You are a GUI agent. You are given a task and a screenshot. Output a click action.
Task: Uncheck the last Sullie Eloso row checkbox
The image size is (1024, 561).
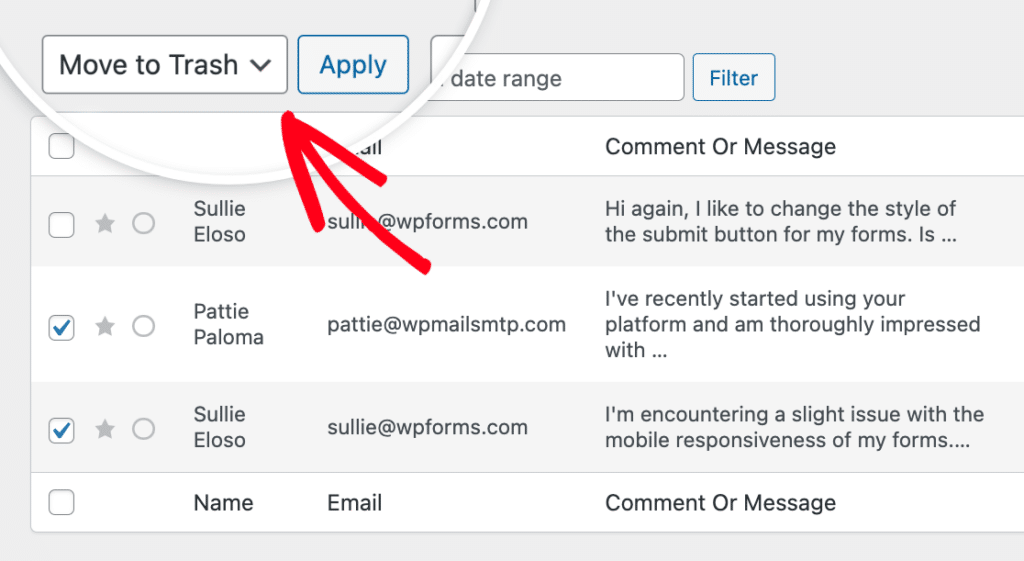click(62, 430)
